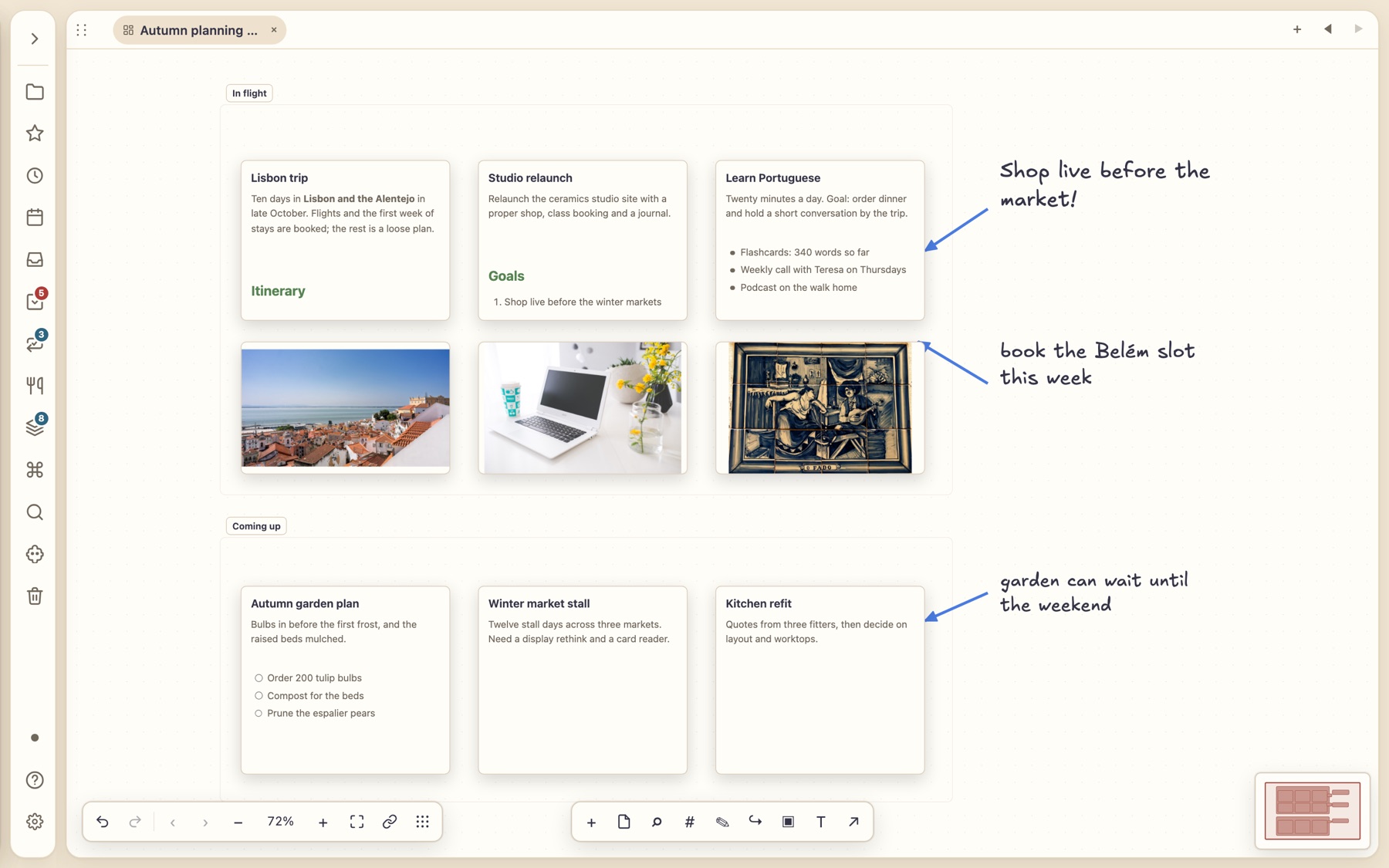Open layers stack icon with 8 badge
Image resolution: width=1389 pixels, height=868 pixels.
coord(35,427)
